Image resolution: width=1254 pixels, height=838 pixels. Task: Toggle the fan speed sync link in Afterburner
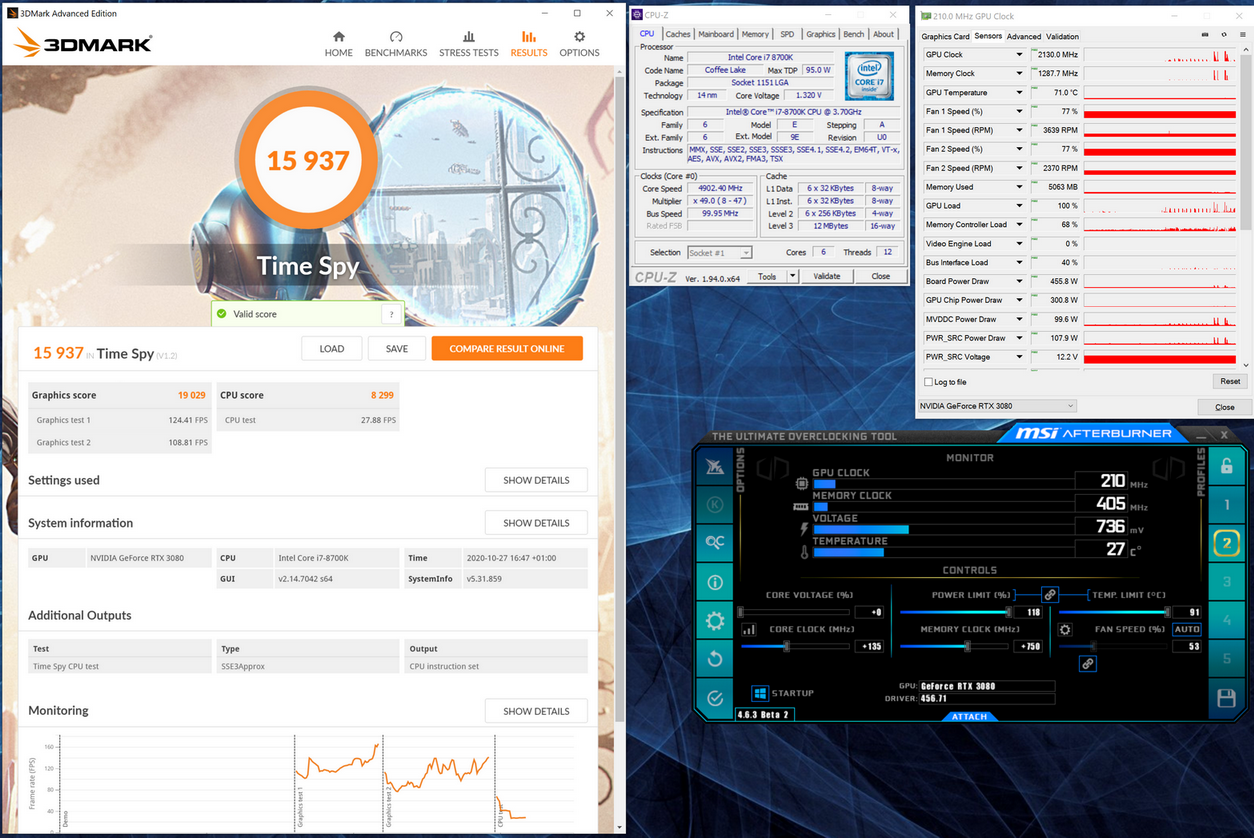(x=1087, y=663)
